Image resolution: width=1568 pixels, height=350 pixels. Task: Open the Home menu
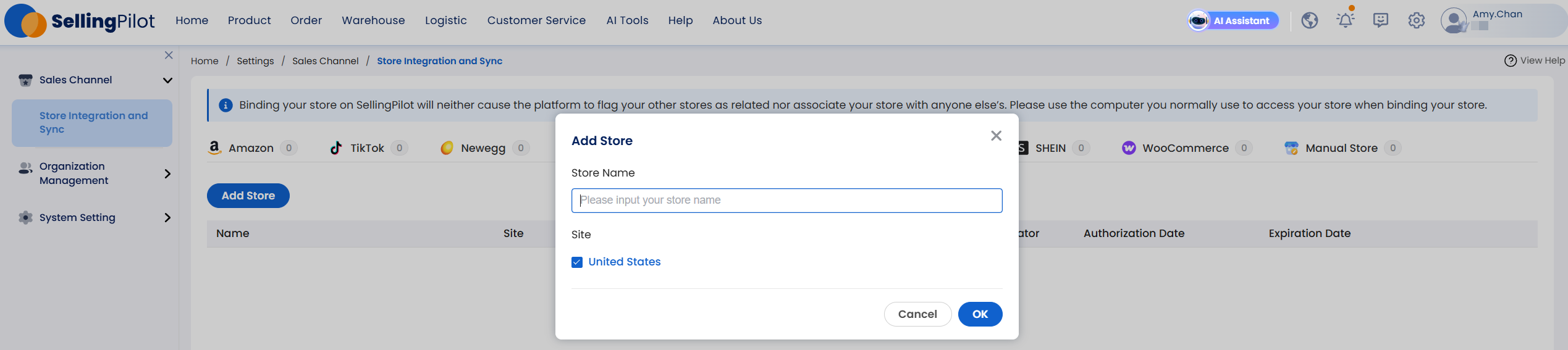coord(192,20)
